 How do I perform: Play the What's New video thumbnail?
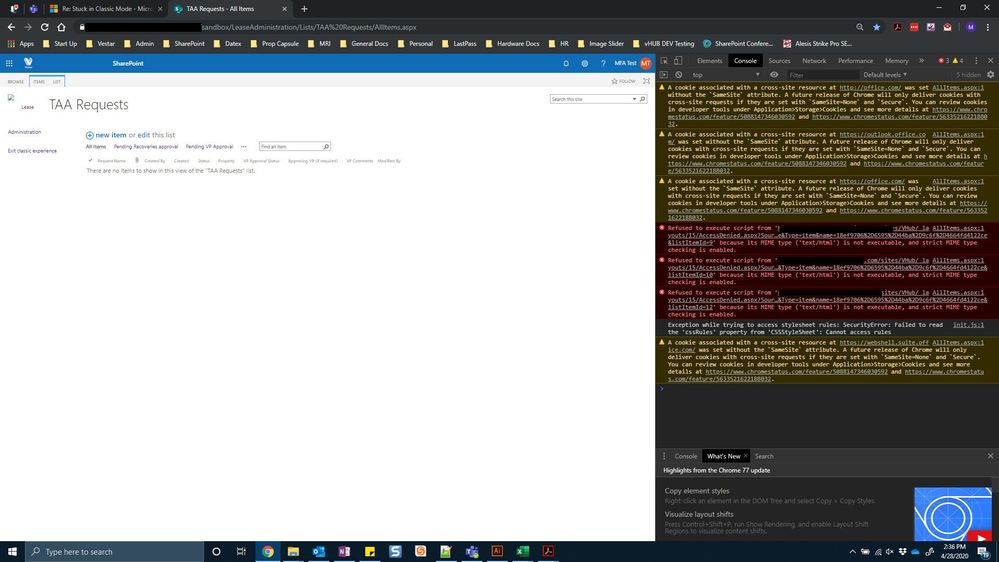(x=952, y=515)
